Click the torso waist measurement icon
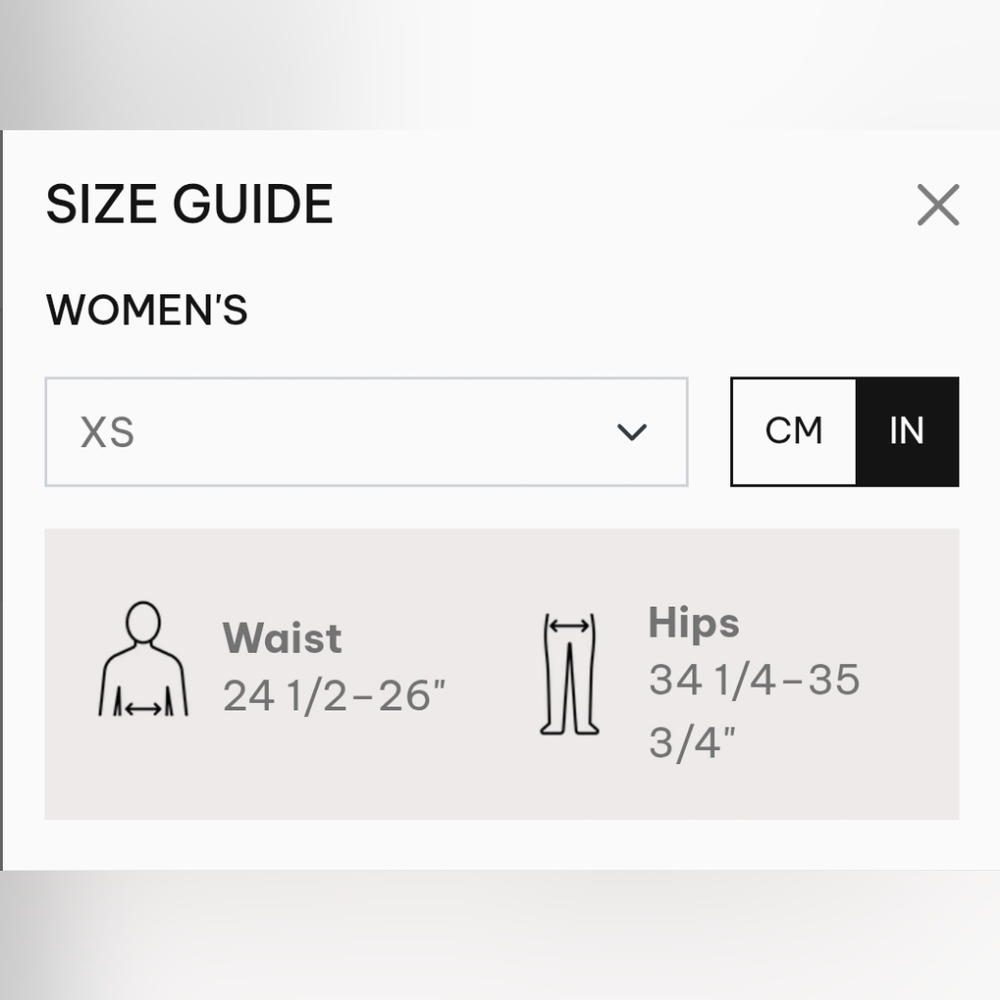Viewport: 1000px width, 1000px height. [x=143, y=659]
